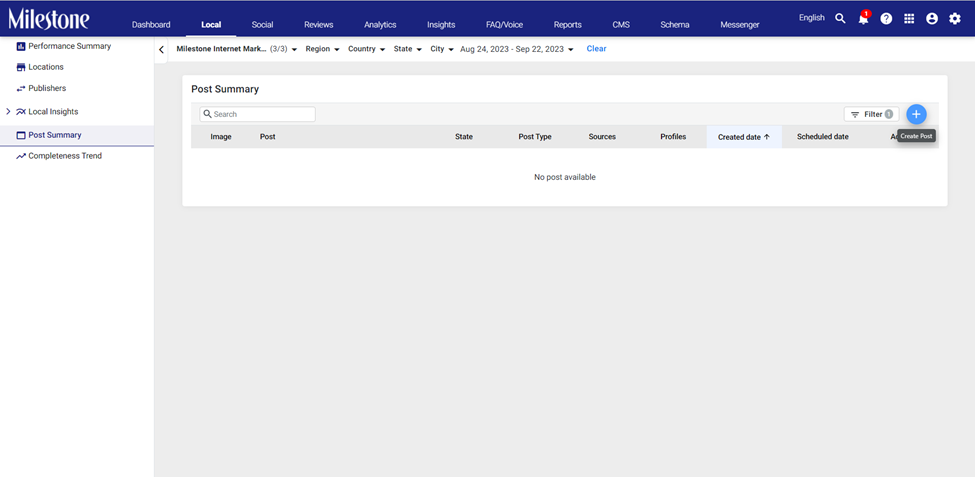Open Post Summary in sidebar
Viewport: 975px width, 477px height.
(55, 135)
